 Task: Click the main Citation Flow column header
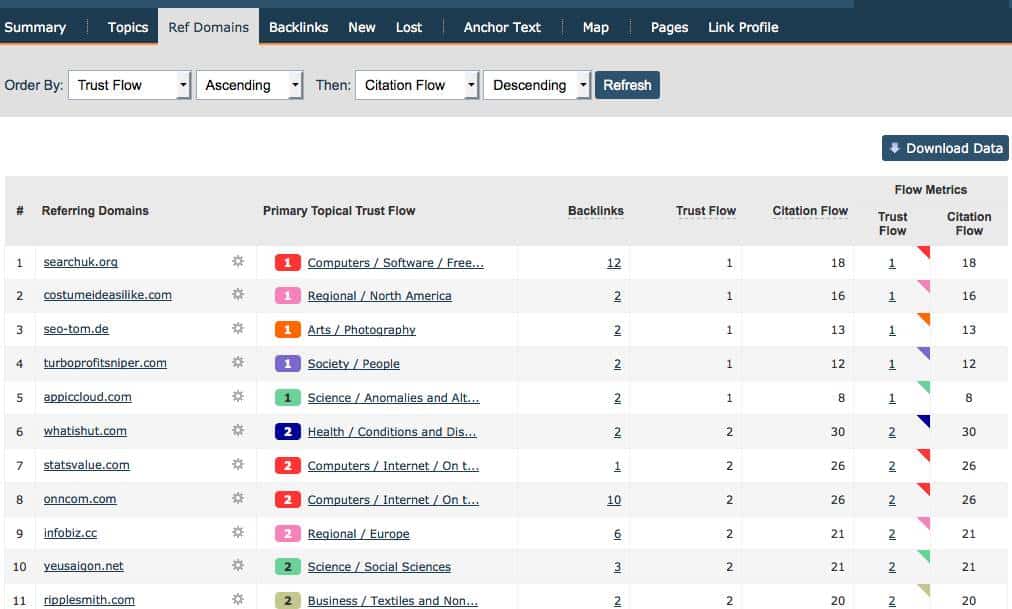point(810,211)
